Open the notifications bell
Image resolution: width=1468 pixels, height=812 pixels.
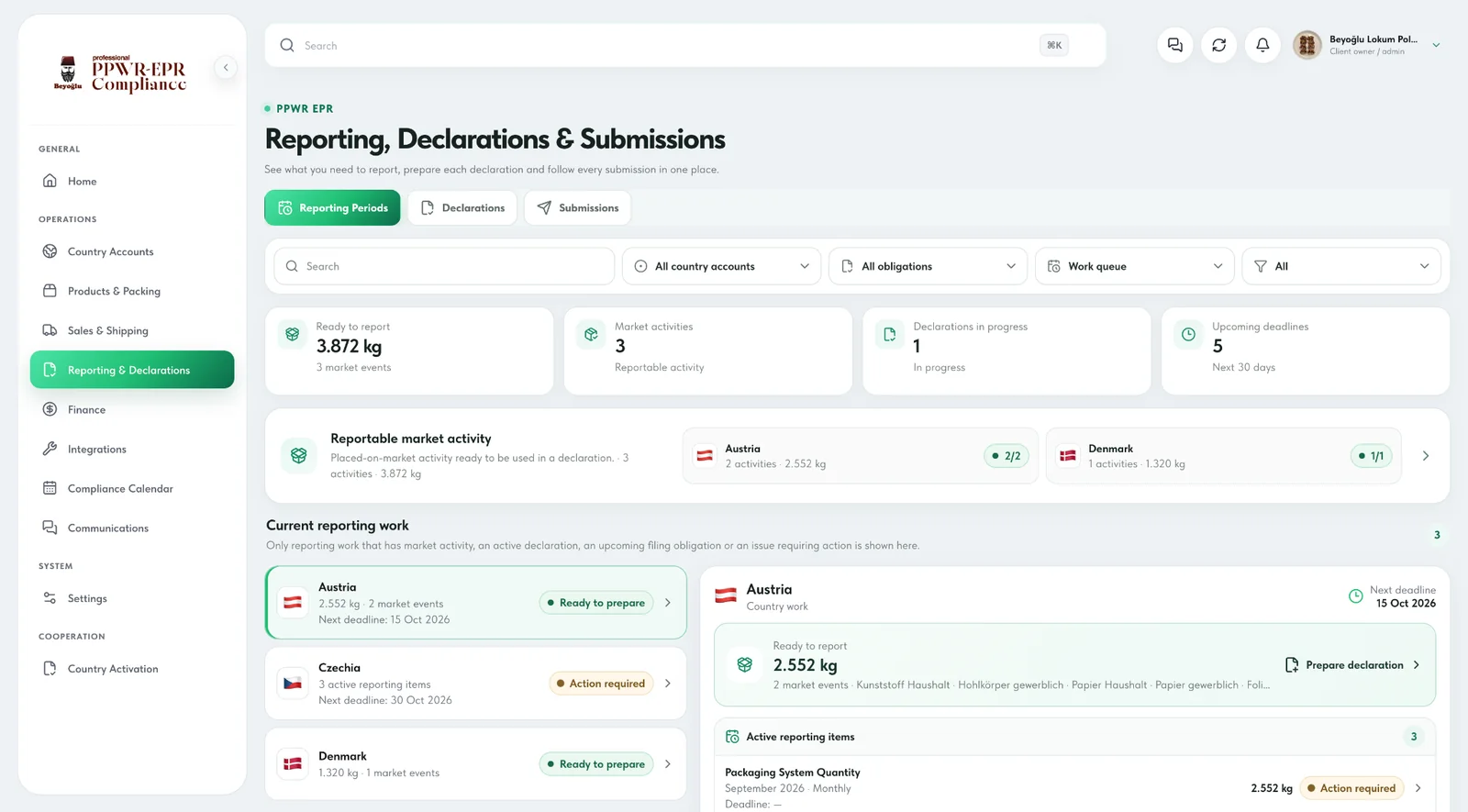[x=1262, y=45]
